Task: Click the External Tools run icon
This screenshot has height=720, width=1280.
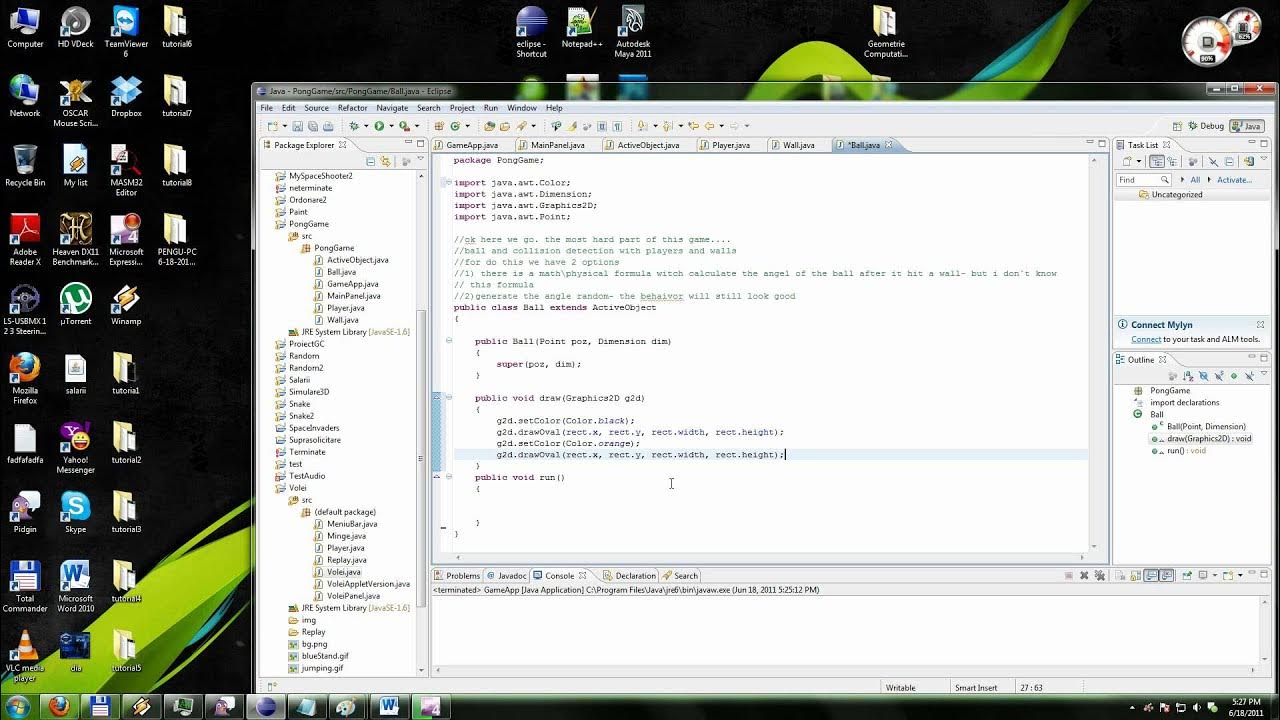Action: coord(405,126)
